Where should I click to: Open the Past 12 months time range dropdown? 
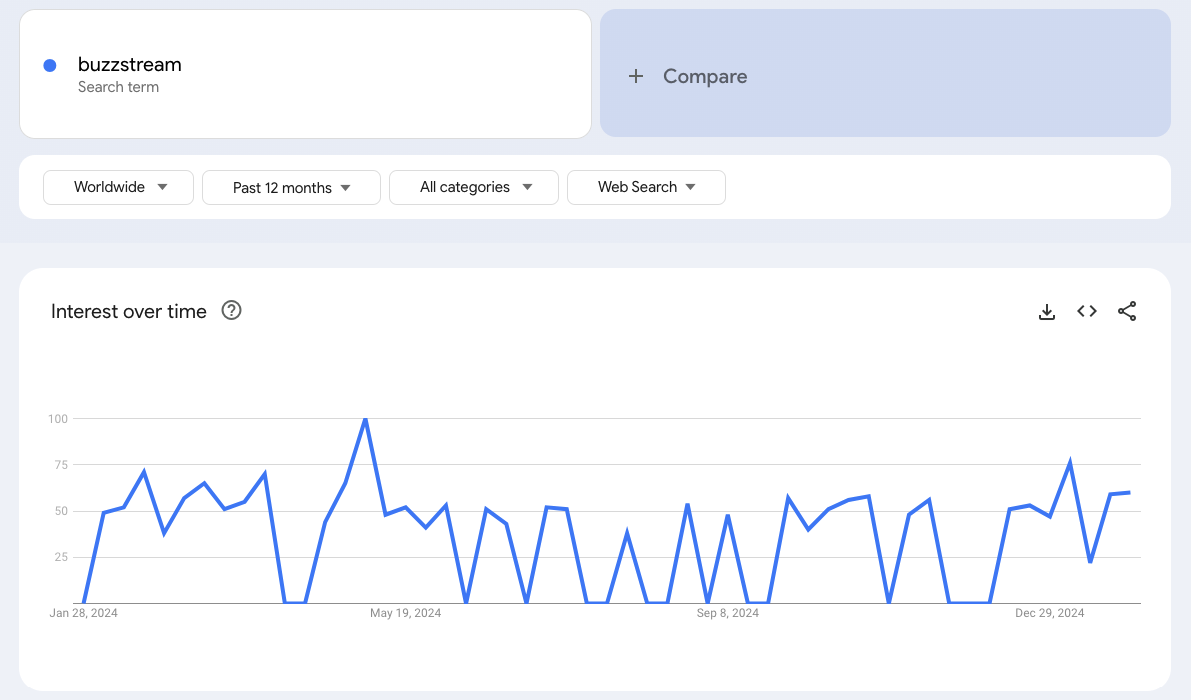pos(291,187)
